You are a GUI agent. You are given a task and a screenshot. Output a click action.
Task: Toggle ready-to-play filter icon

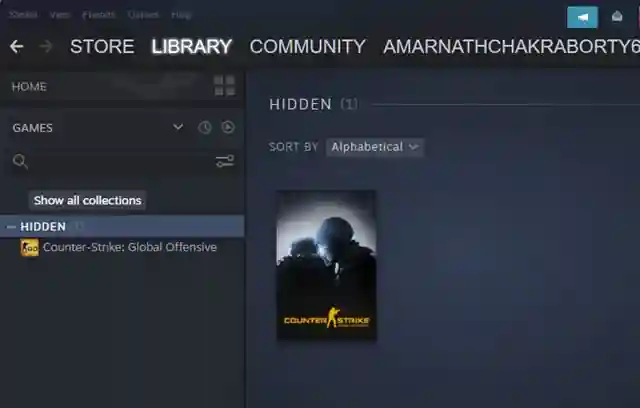click(x=228, y=127)
